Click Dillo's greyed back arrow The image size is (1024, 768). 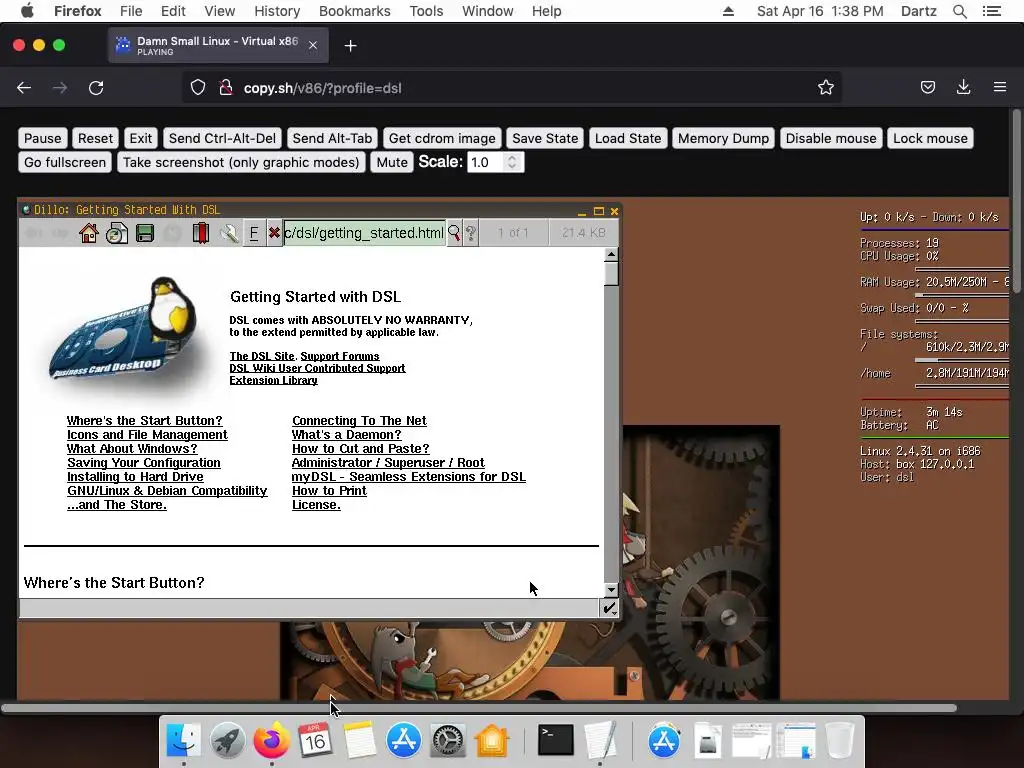click(34, 232)
